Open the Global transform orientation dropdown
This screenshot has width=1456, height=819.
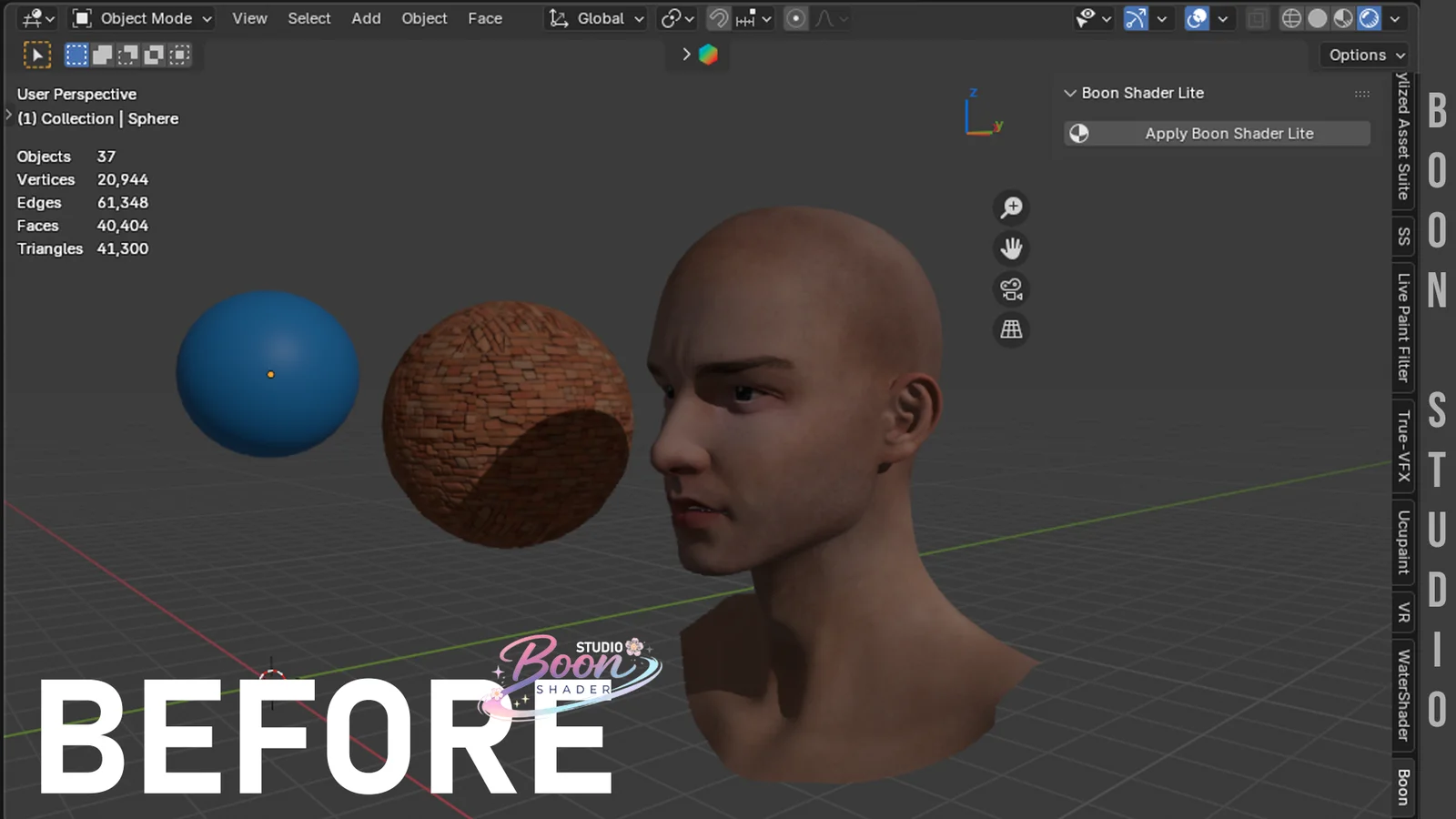click(595, 18)
